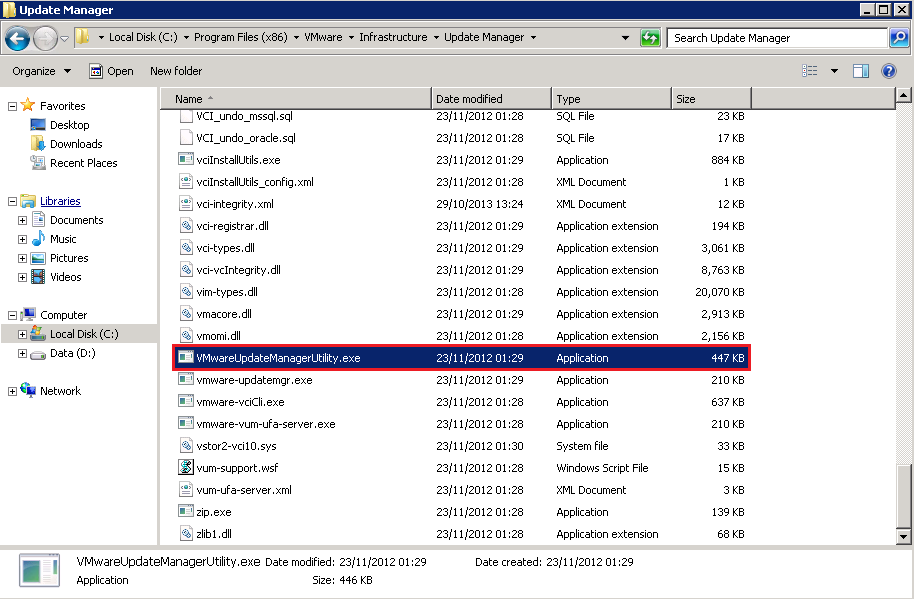Click the Help question mark icon
914x599 pixels.
point(888,71)
